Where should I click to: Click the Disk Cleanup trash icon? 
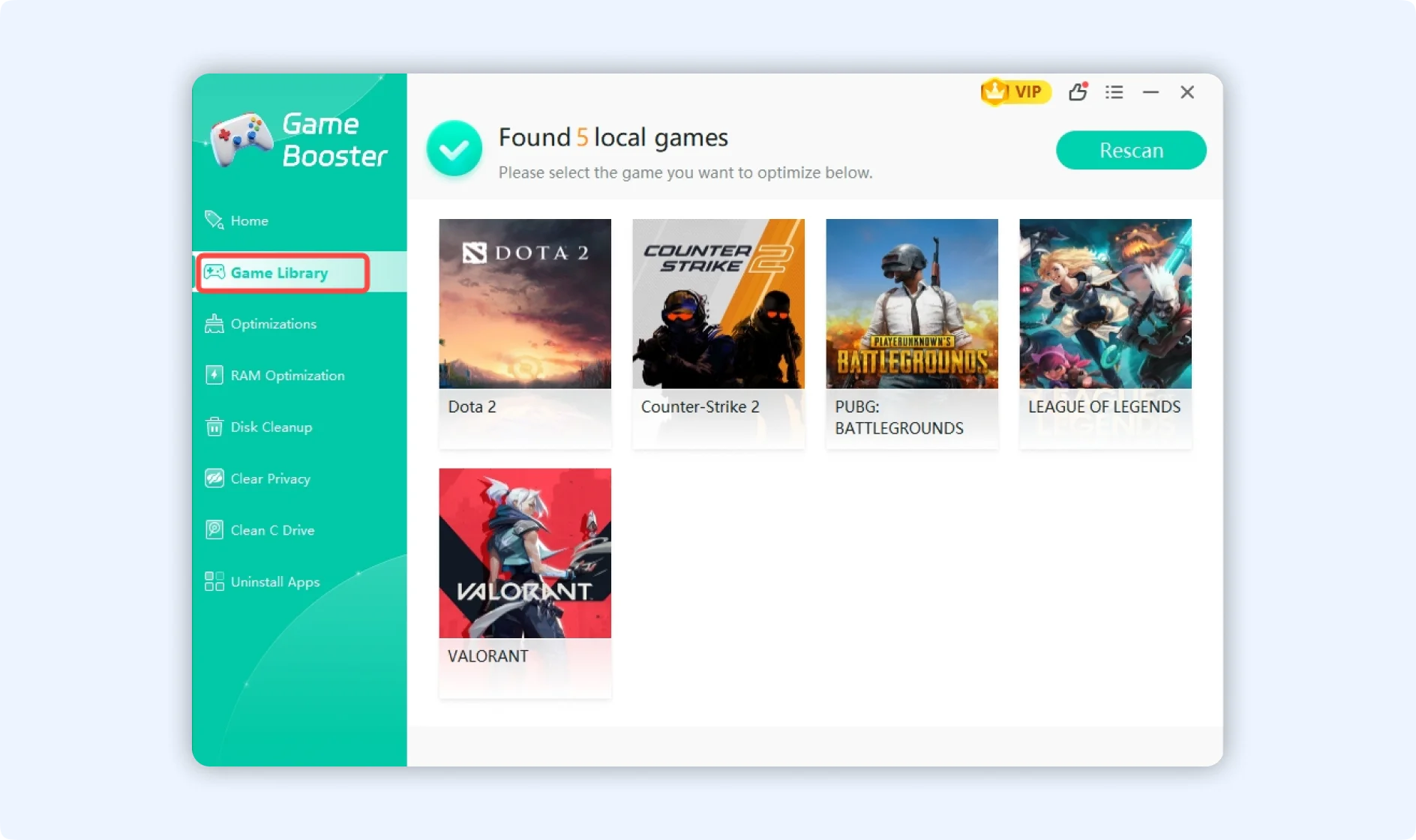coord(214,427)
